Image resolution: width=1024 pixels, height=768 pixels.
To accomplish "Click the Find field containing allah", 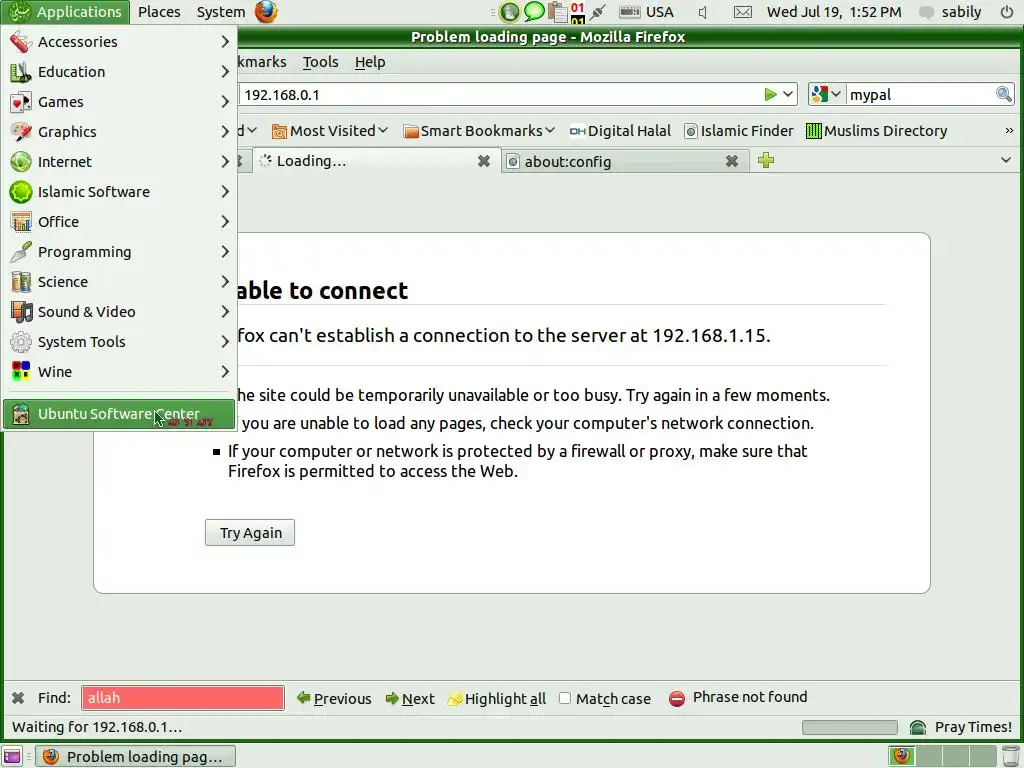I will pyautogui.click(x=183, y=698).
